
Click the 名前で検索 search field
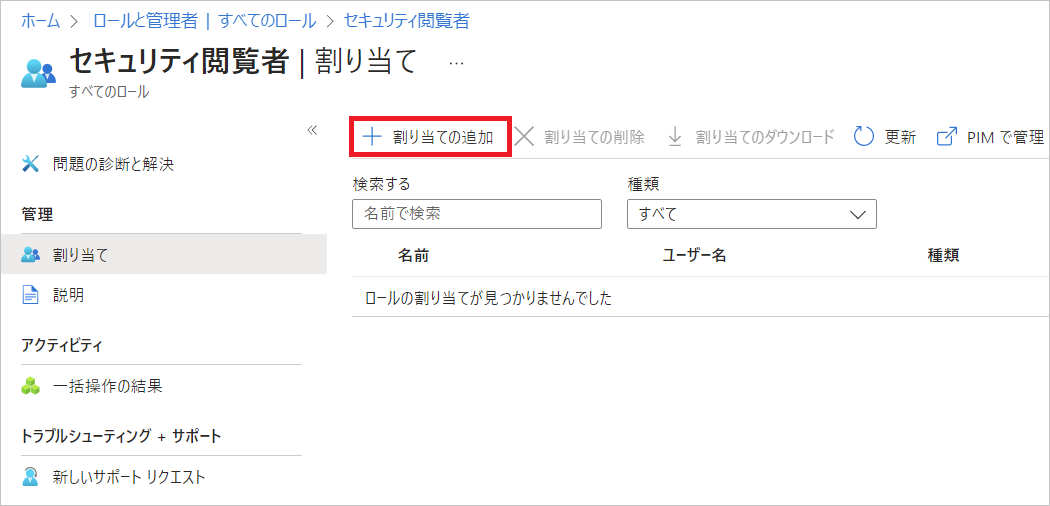tap(477, 214)
